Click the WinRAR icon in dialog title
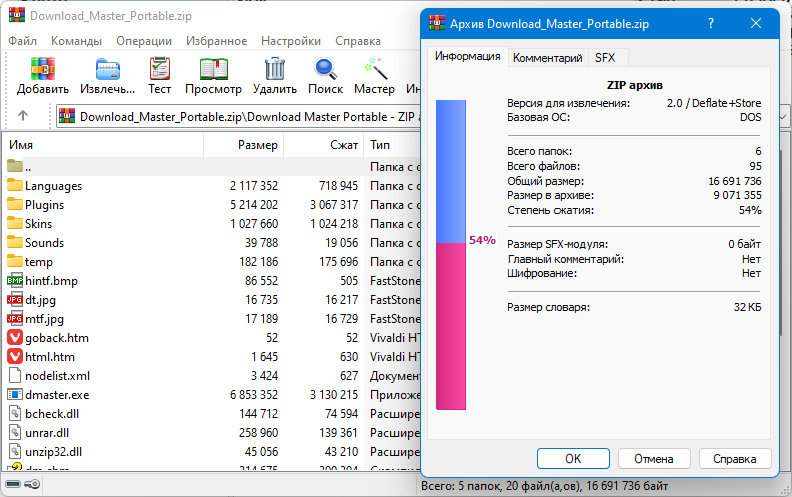Image resolution: width=792 pixels, height=497 pixels. (x=437, y=23)
